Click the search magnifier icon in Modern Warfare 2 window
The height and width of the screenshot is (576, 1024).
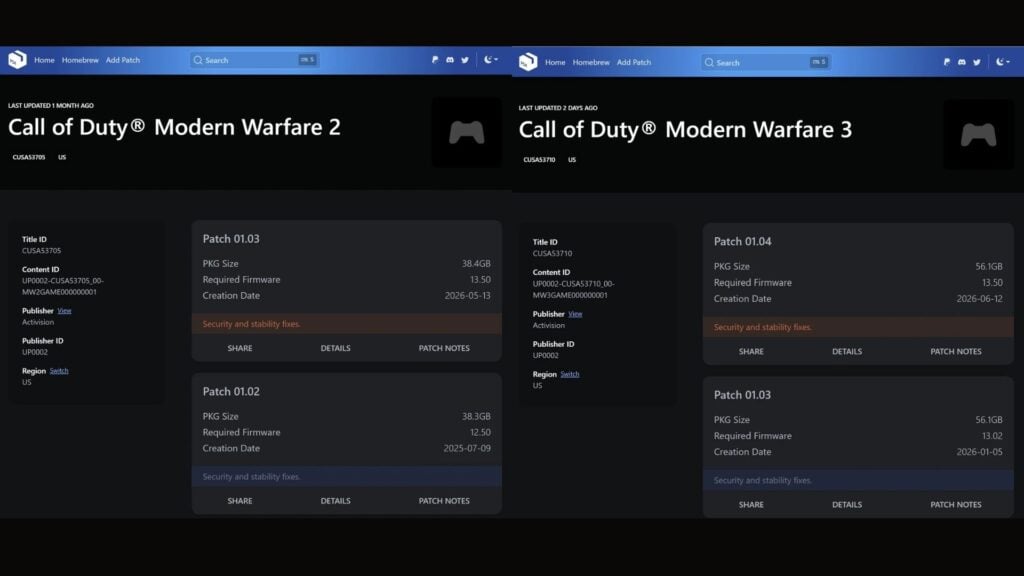coord(198,60)
